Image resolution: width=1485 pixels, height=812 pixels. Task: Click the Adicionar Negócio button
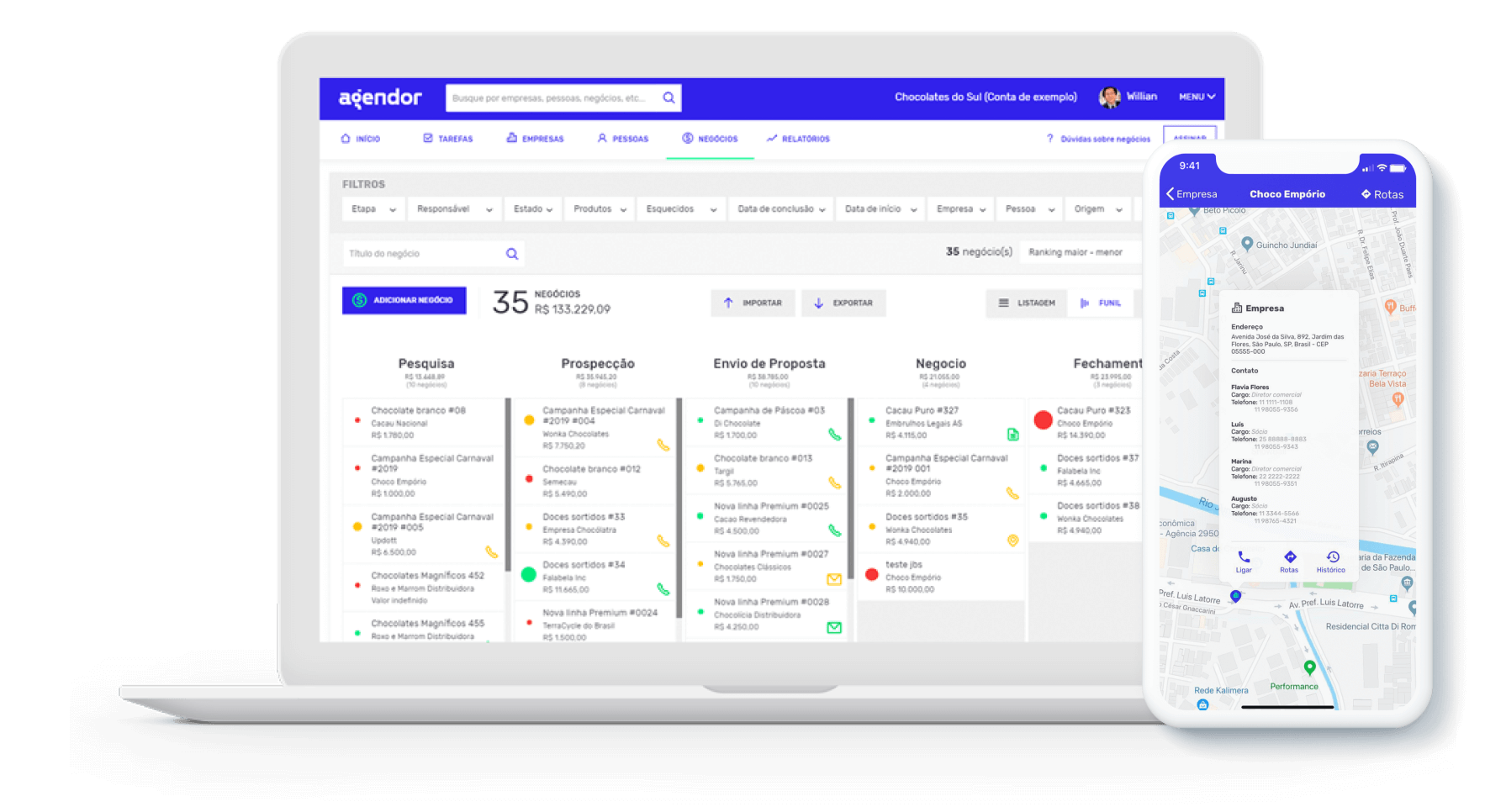click(x=404, y=300)
